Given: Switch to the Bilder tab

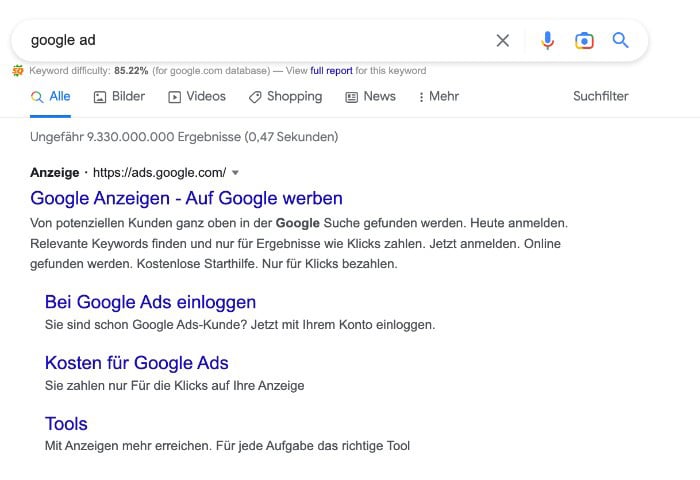Looking at the screenshot, I should pos(119,96).
